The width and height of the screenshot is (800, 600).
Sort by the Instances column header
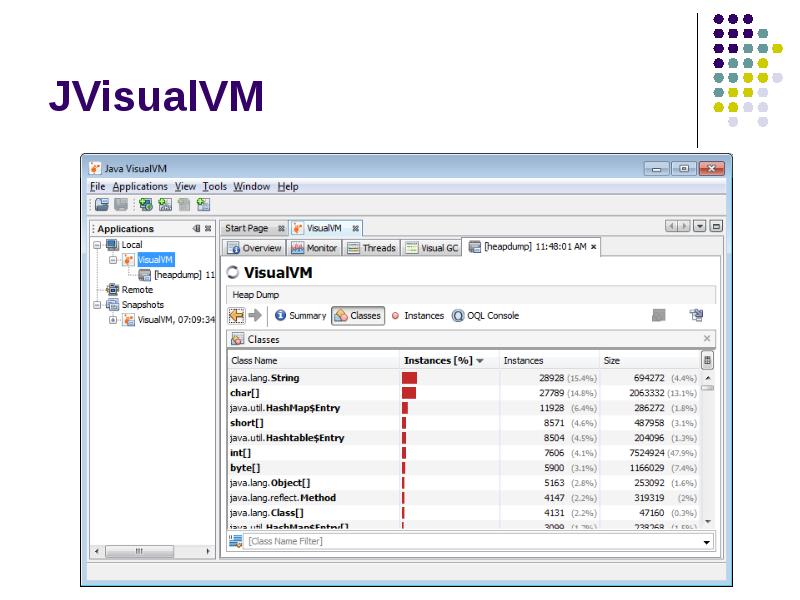pyautogui.click(x=549, y=360)
